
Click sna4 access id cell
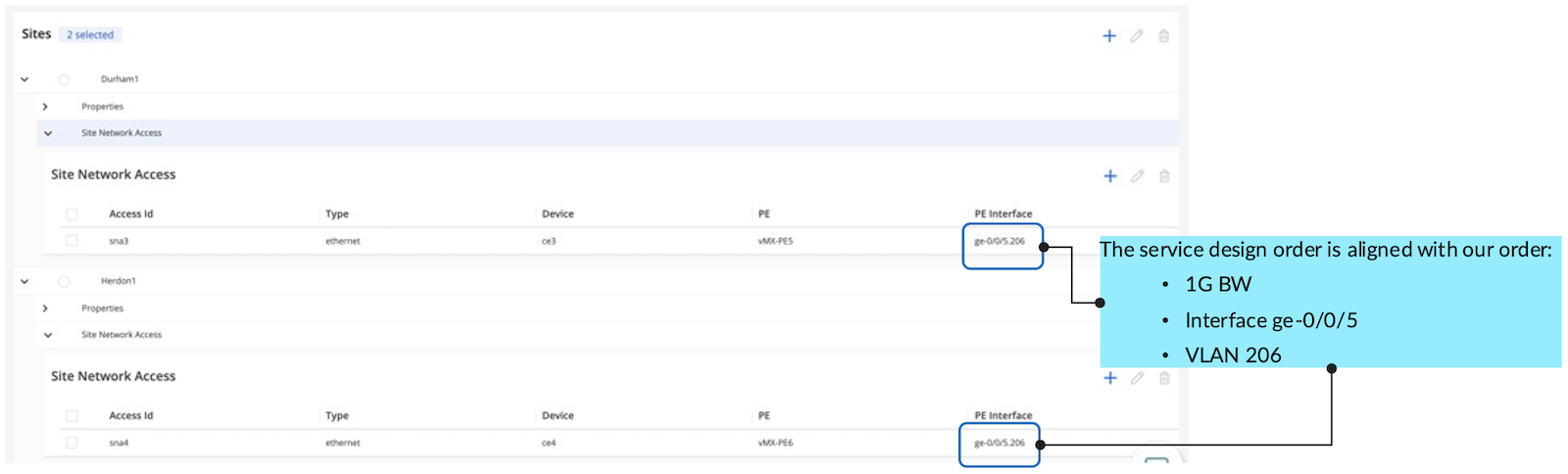(119, 443)
